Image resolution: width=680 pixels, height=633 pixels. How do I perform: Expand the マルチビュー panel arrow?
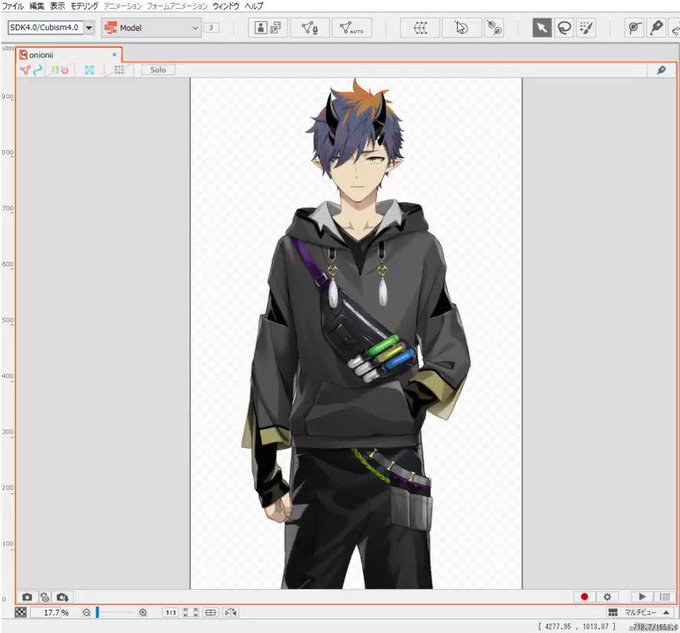(x=666, y=612)
